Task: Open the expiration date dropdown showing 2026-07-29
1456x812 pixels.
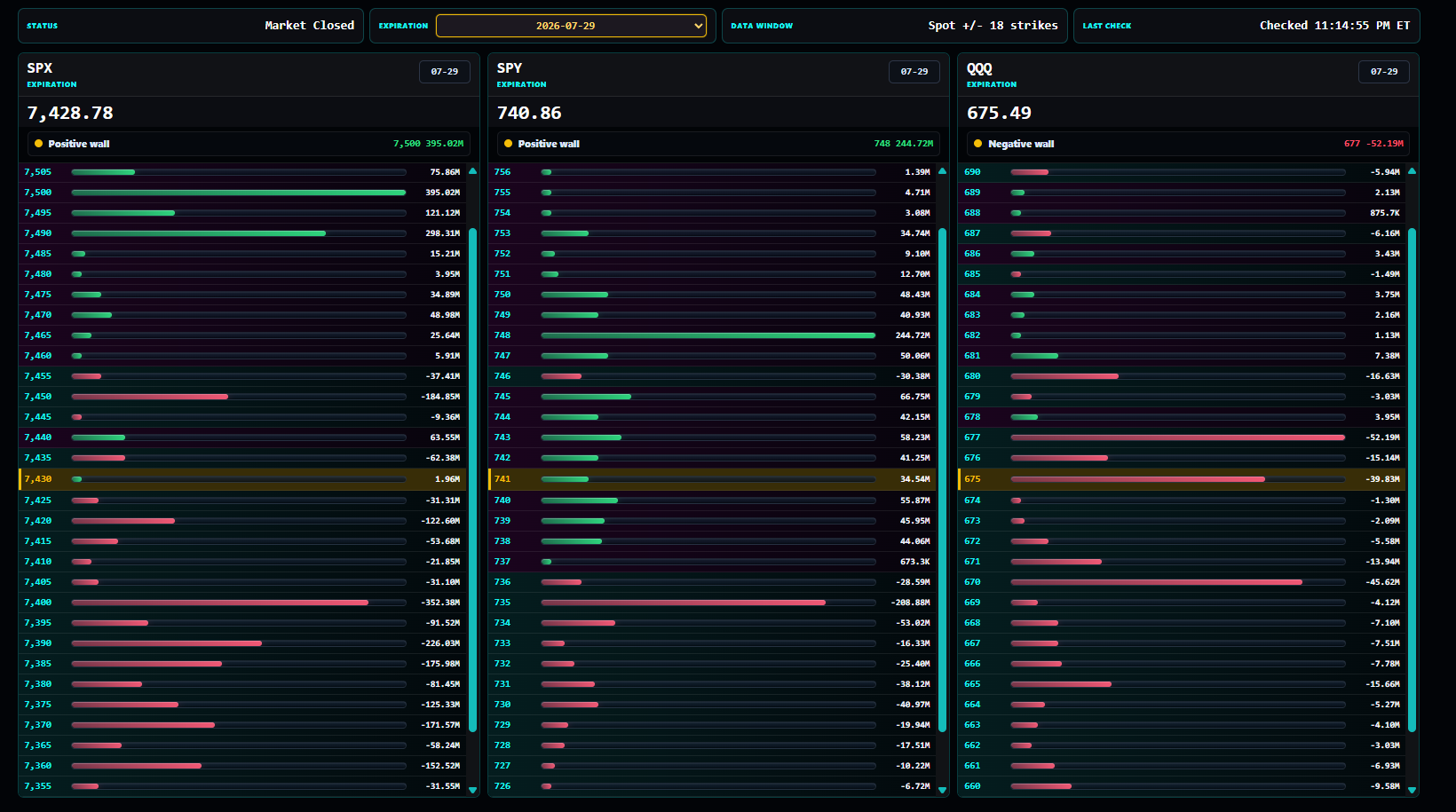Action: [x=571, y=26]
